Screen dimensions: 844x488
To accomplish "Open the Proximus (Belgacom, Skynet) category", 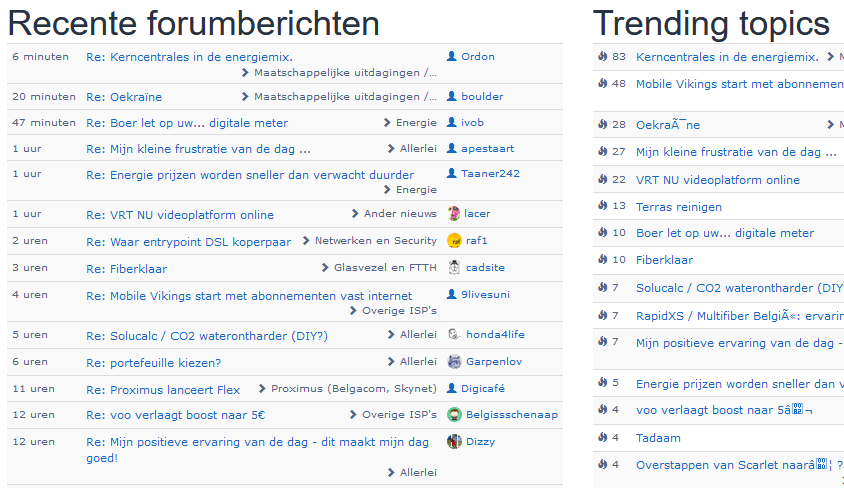I will point(353,388).
